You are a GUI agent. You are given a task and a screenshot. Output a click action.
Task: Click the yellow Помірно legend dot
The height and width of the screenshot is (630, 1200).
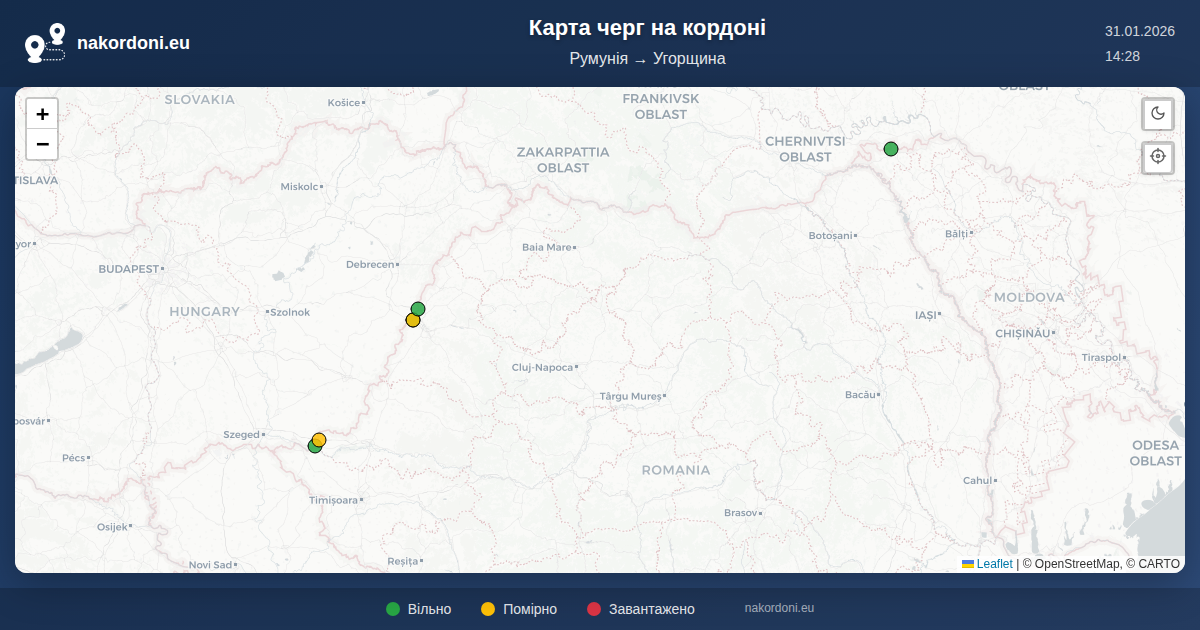(488, 609)
